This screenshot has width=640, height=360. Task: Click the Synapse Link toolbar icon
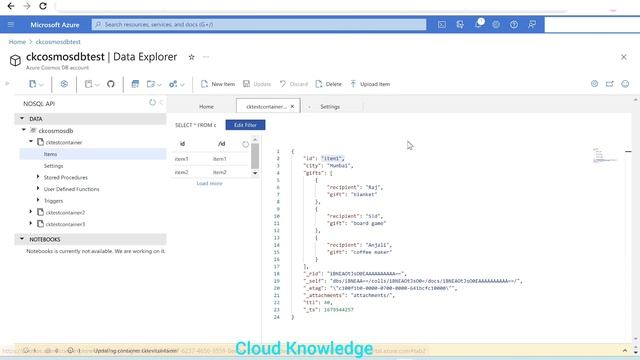pos(64,84)
